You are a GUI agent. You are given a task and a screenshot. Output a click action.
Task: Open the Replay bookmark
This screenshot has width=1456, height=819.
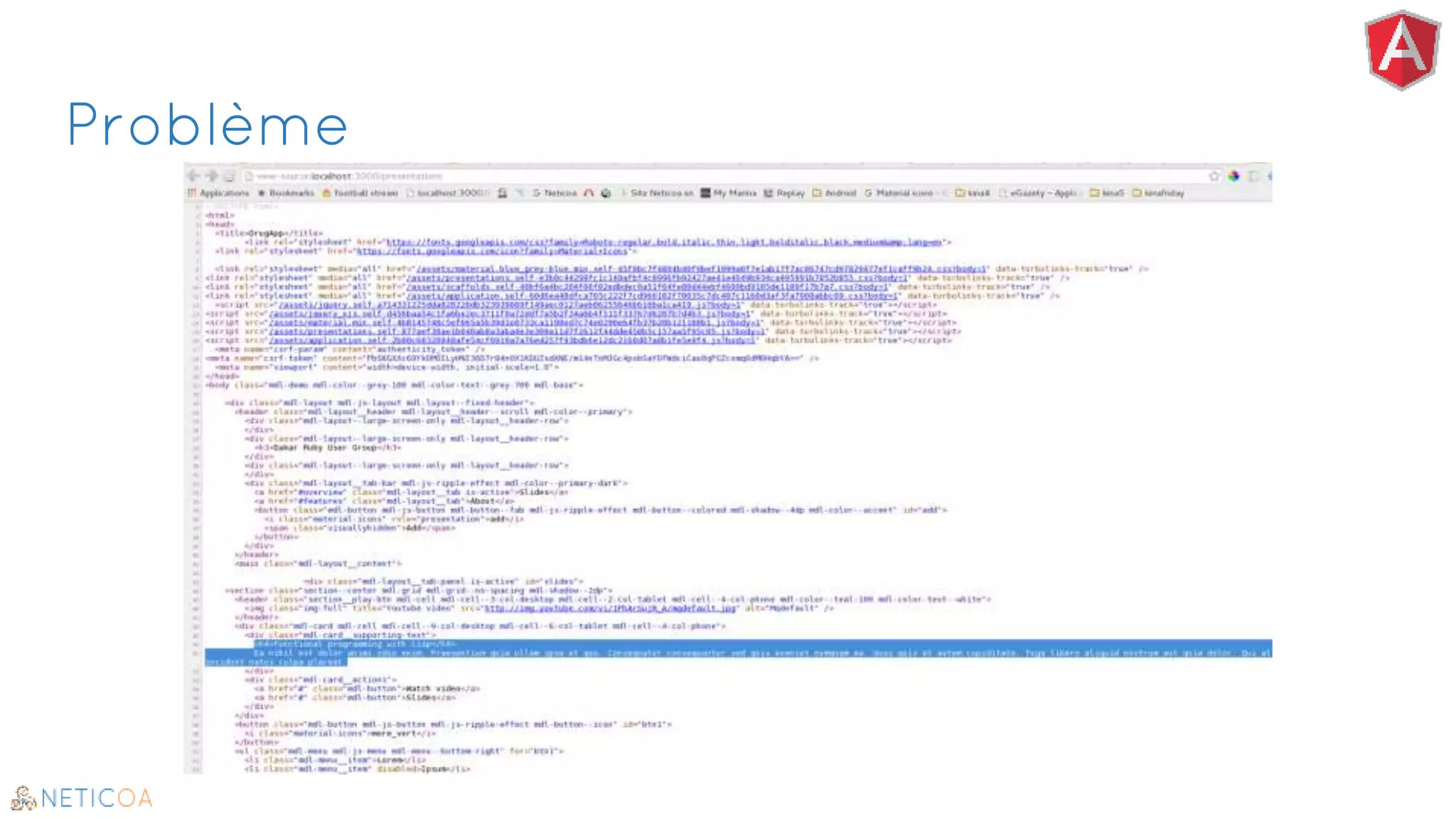784,193
